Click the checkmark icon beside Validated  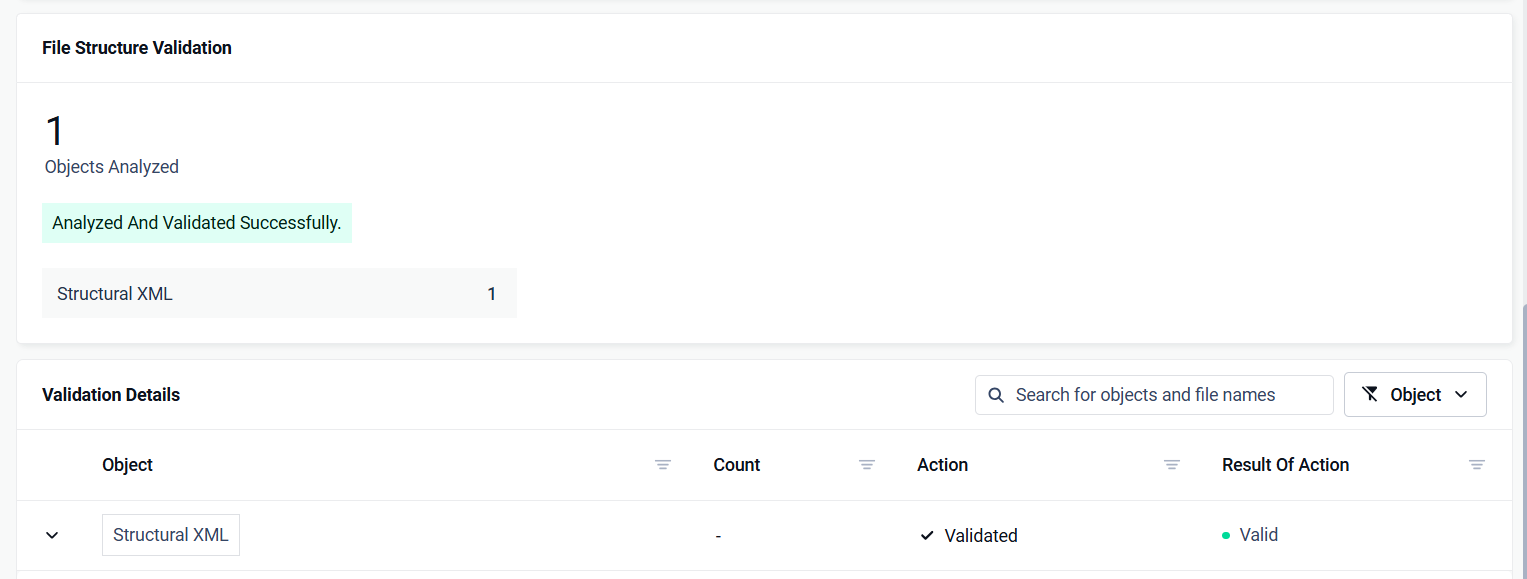click(927, 536)
